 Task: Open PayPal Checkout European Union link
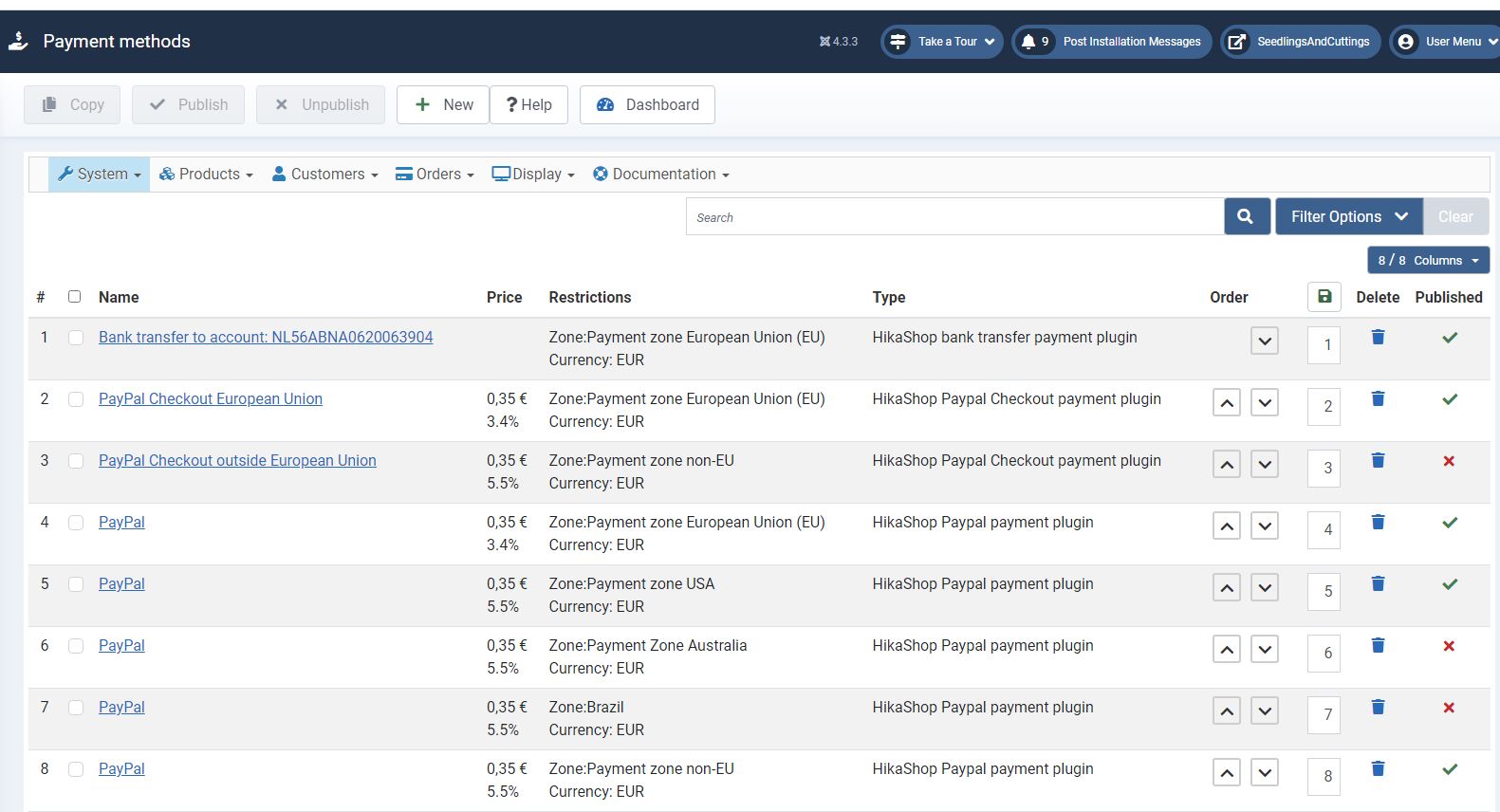click(x=211, y=398)
